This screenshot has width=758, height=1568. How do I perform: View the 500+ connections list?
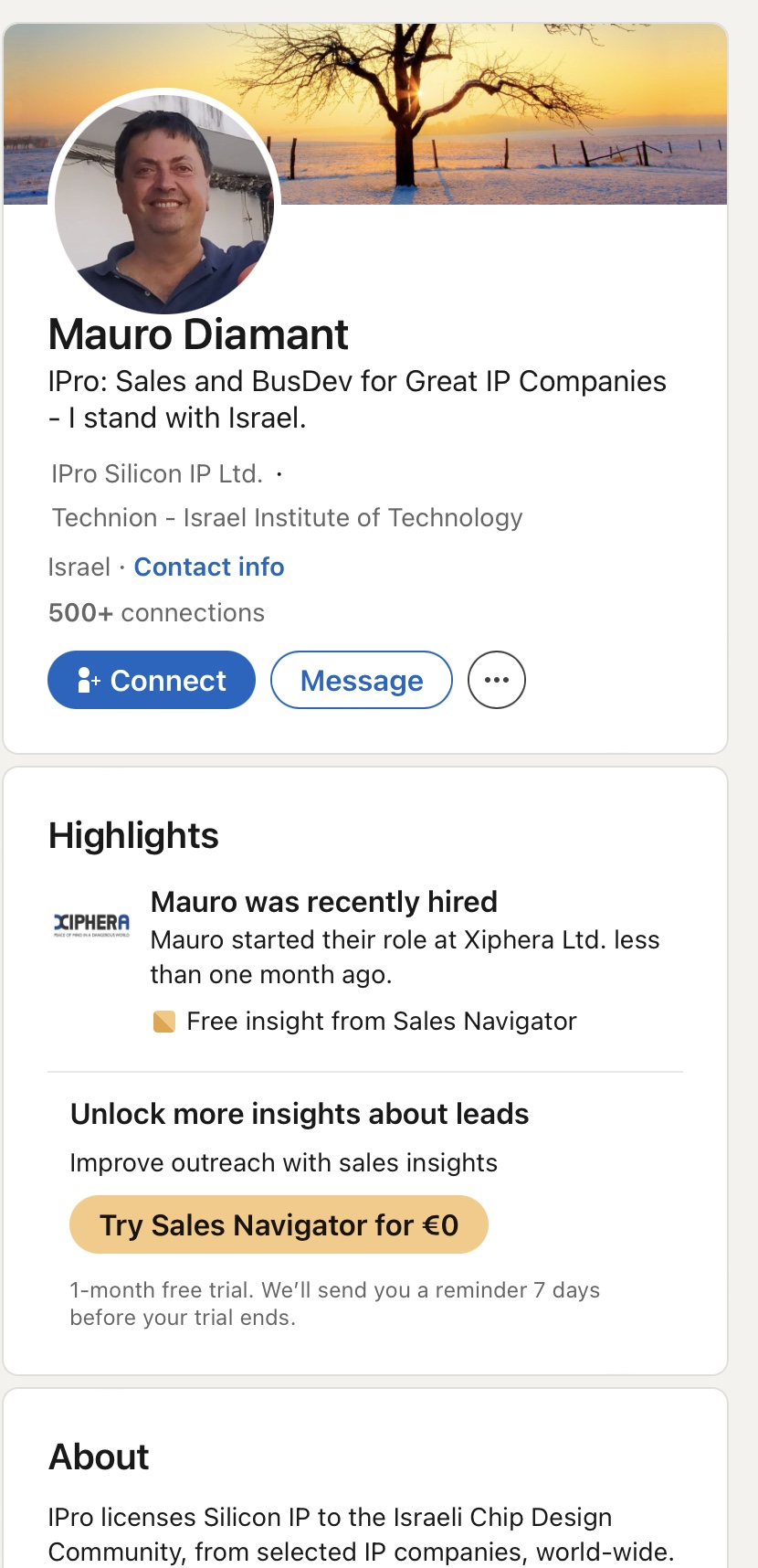coord(156,613)
